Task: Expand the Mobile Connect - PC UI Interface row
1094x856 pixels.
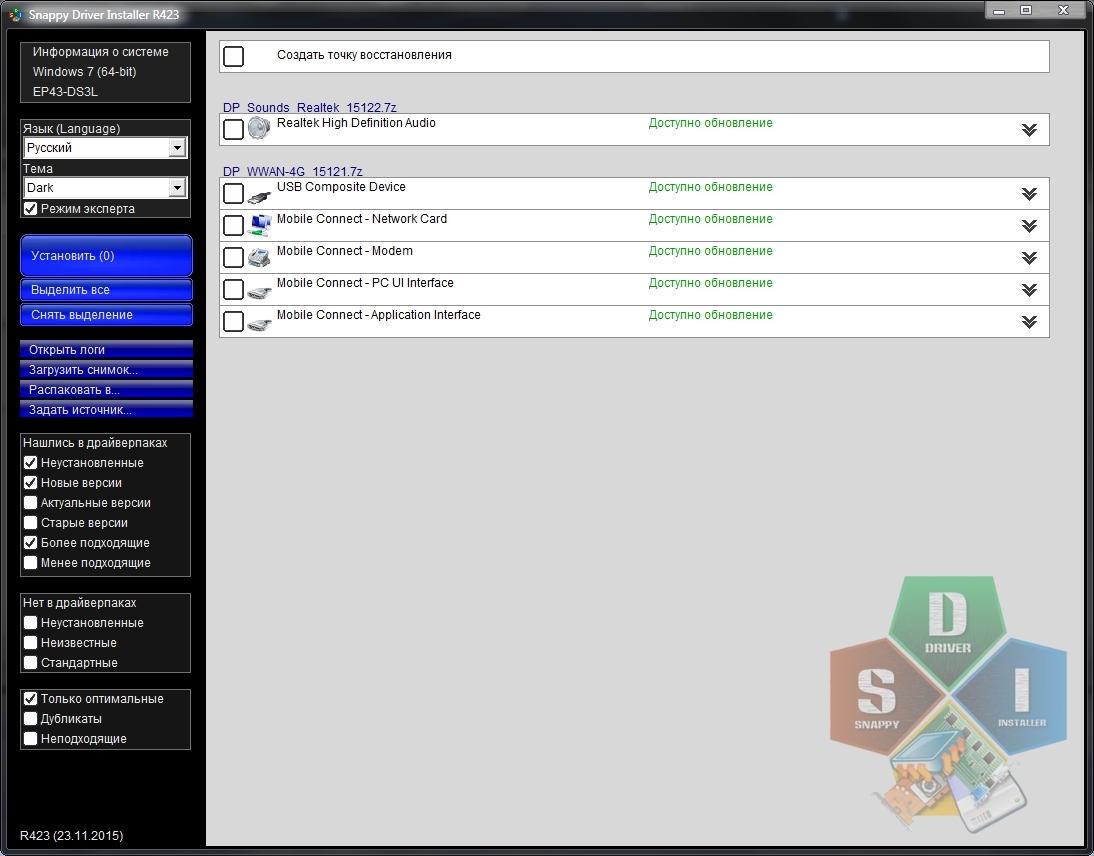Action: [x=1029, y=290]
